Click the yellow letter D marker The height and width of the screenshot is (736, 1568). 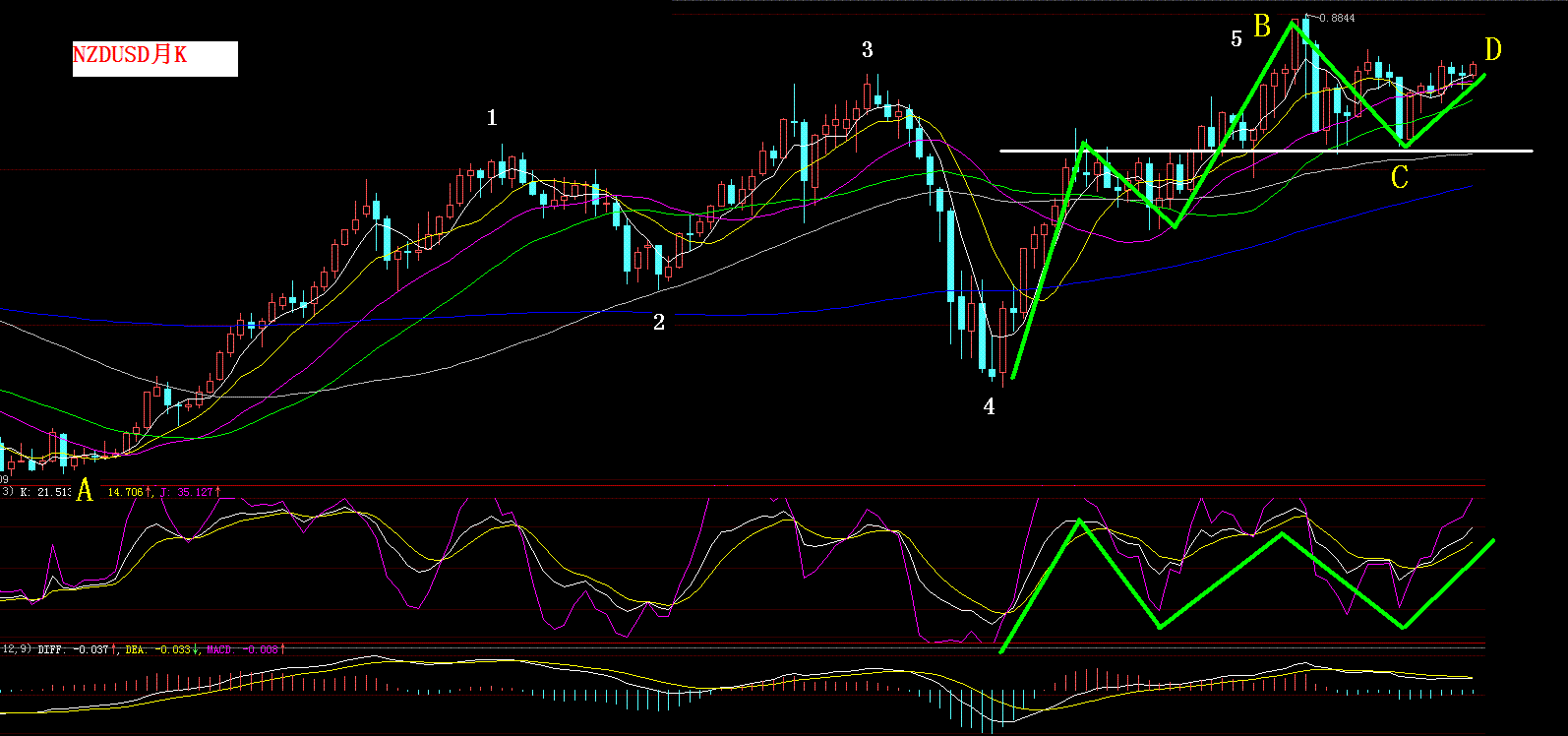coord(1493,49)
